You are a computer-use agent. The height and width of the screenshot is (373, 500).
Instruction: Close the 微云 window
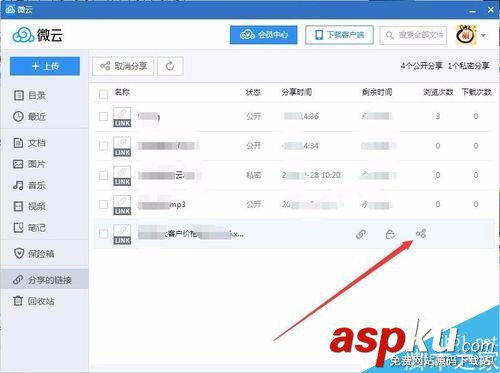click(491, 10)
